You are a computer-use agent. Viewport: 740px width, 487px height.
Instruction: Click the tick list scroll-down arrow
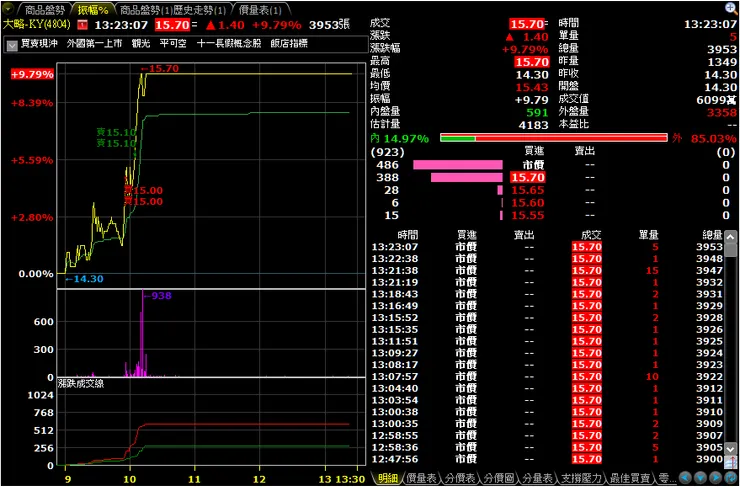[731, 448]
